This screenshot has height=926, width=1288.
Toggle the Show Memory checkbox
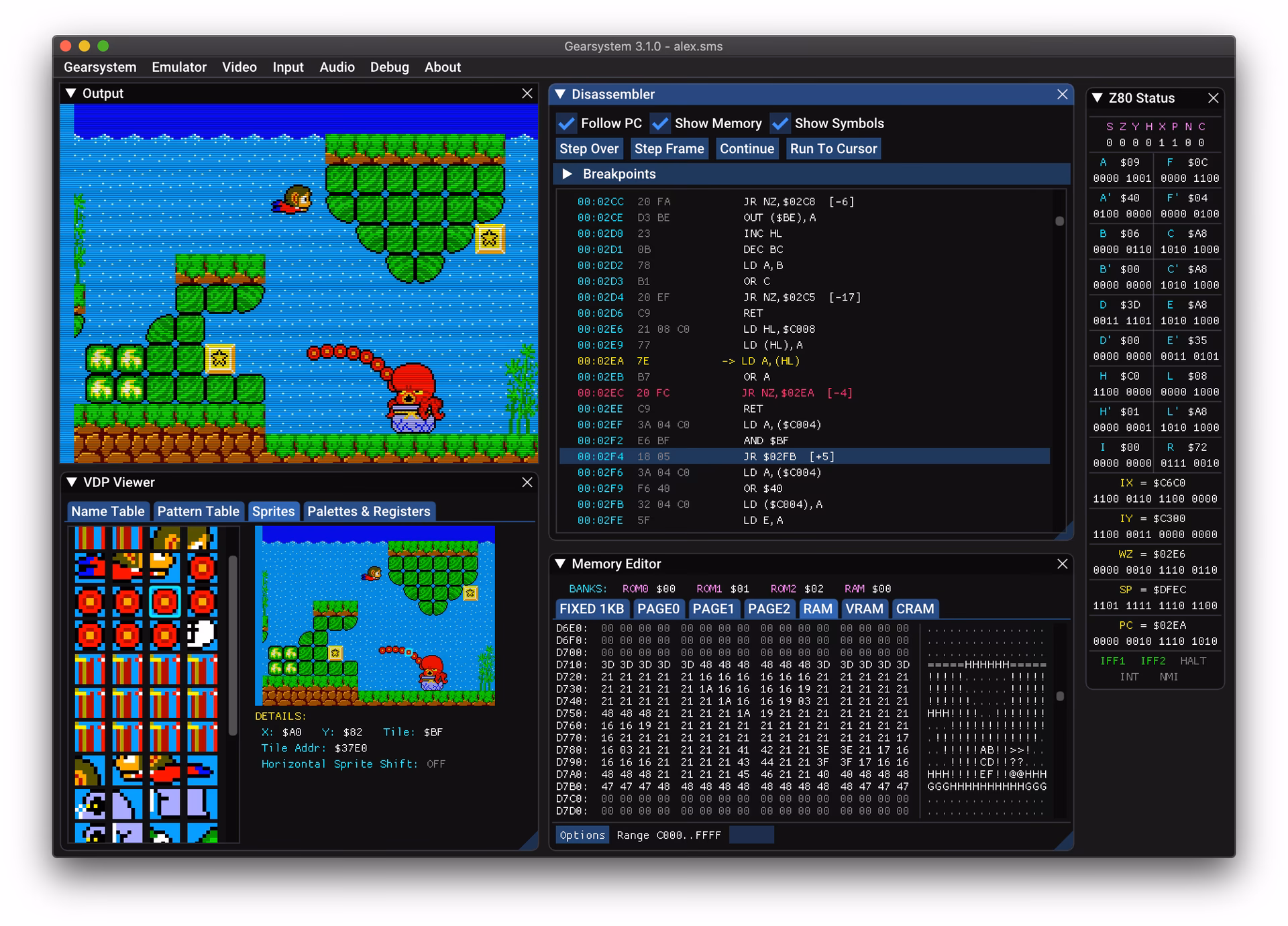pos(660,123)
